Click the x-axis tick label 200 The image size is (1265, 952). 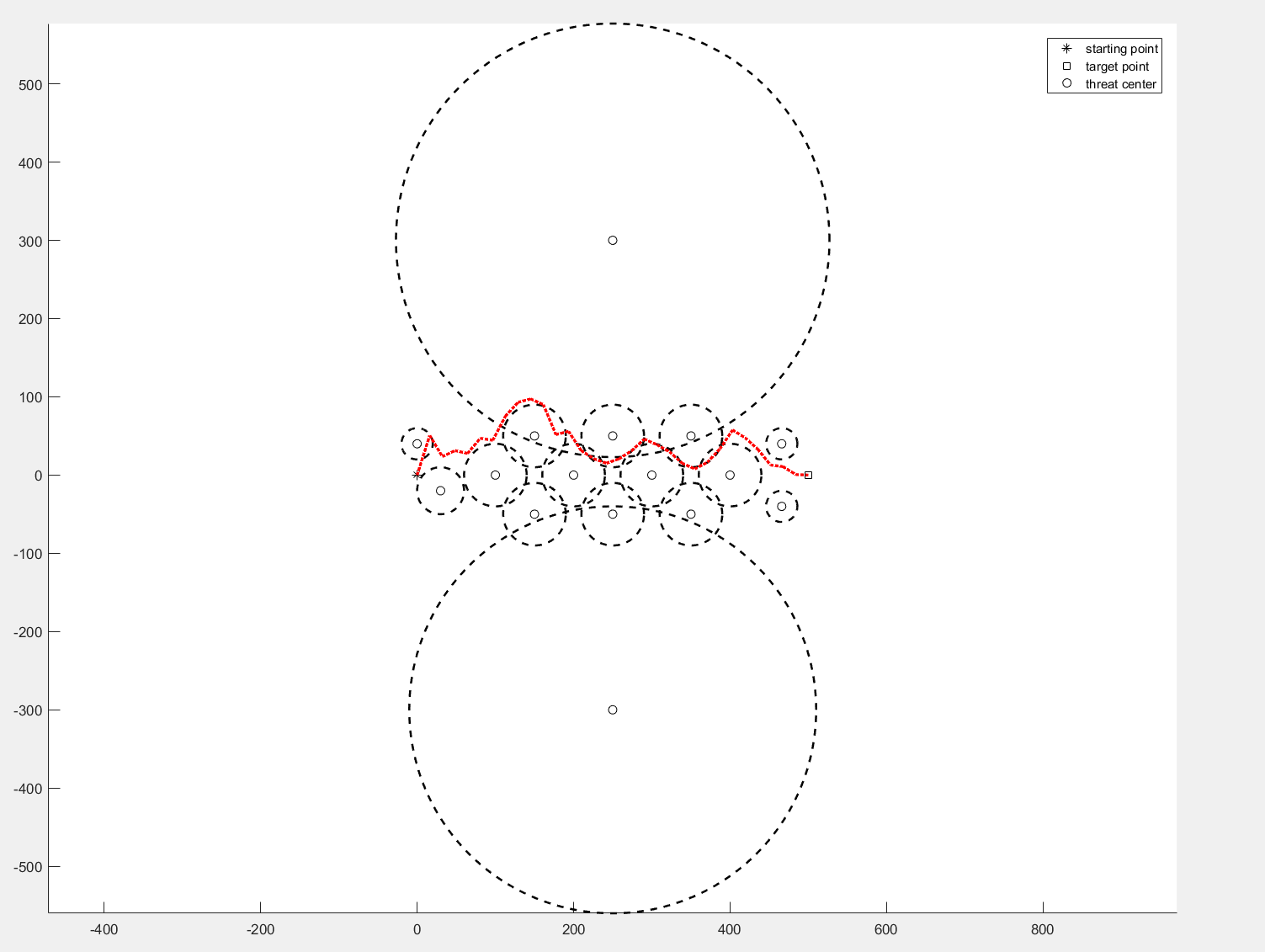tap(573, 929)
